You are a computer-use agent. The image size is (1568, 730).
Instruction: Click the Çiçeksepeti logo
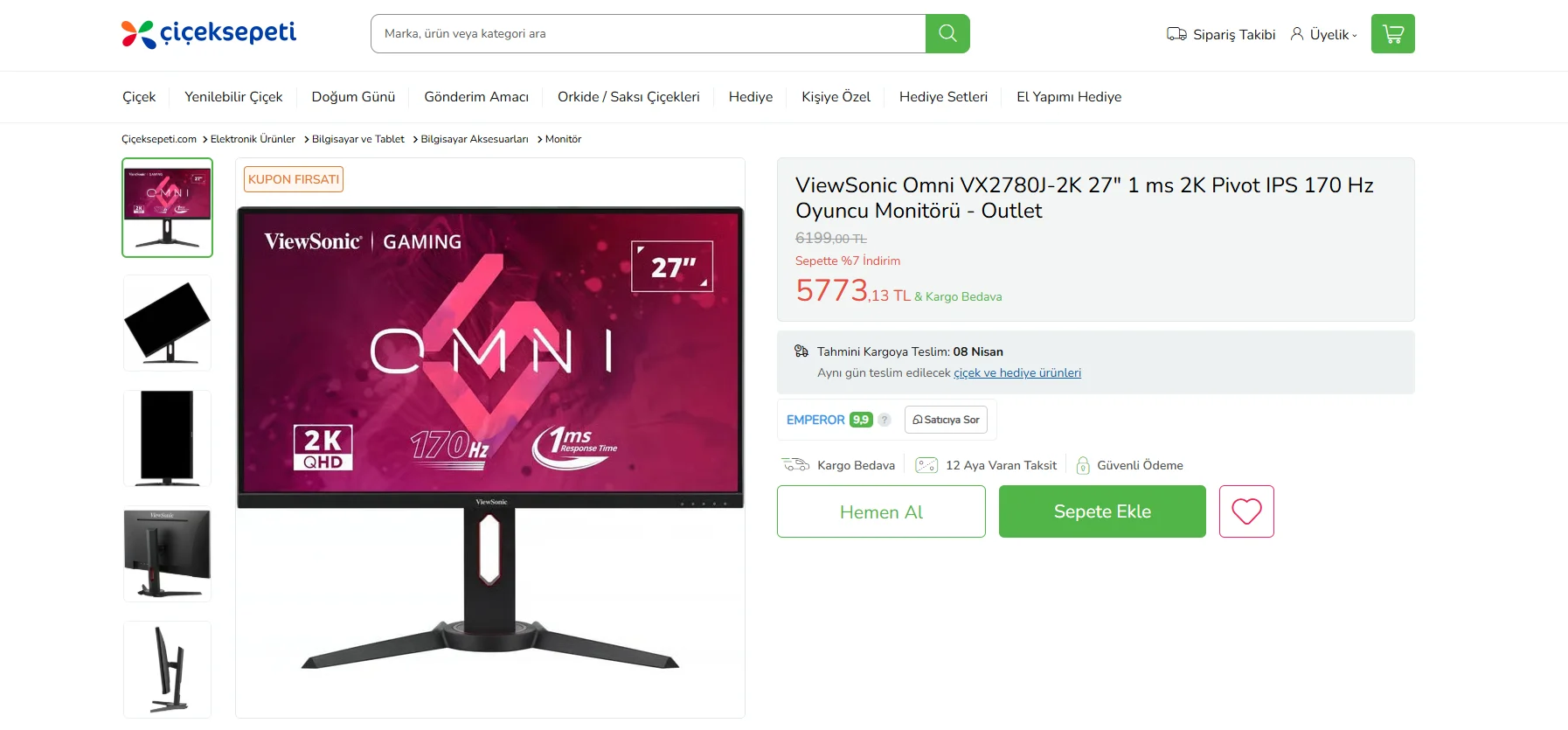209,33
